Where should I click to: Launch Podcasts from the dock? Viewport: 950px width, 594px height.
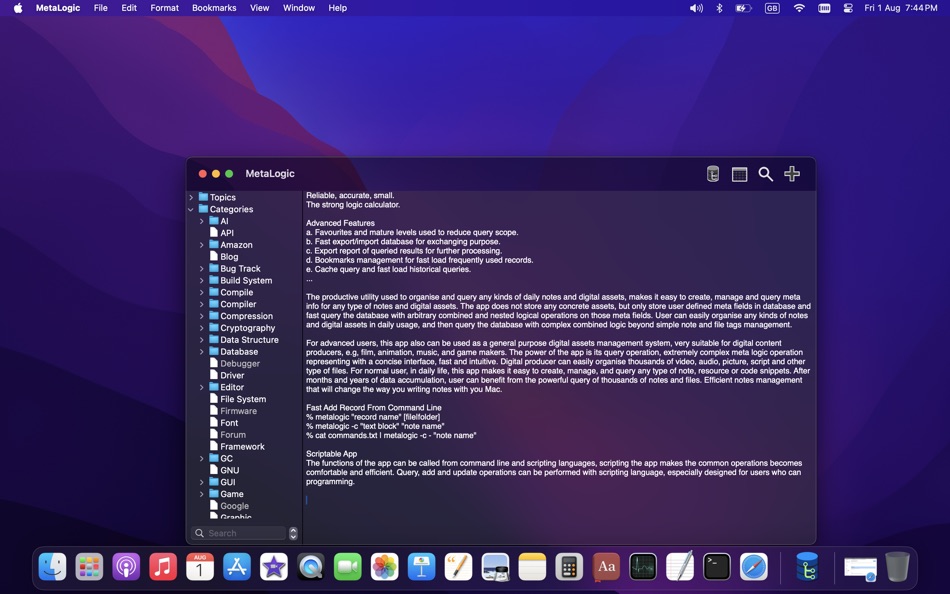pos(126,567)
